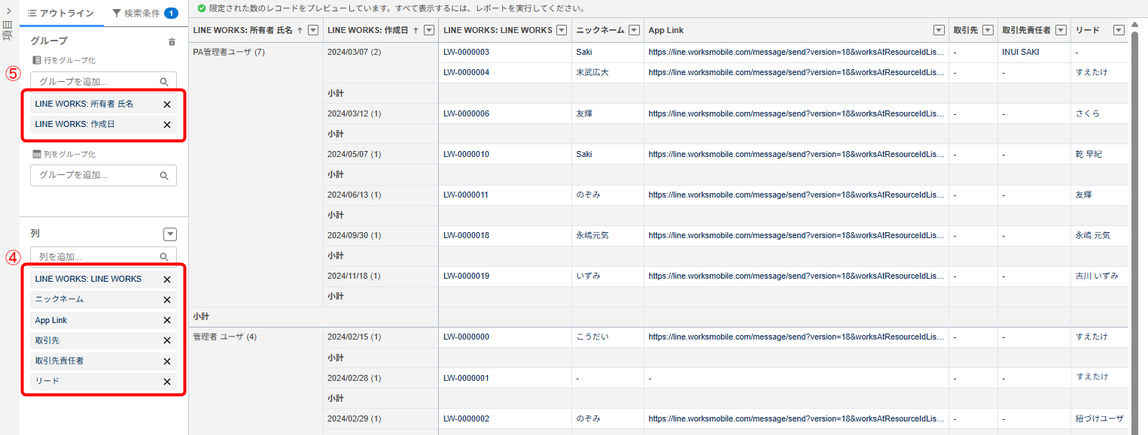Click the row グループを追加 search field
Viewport: 1148px width, 435px height.
pyautogui.click(x=103, y=82)
